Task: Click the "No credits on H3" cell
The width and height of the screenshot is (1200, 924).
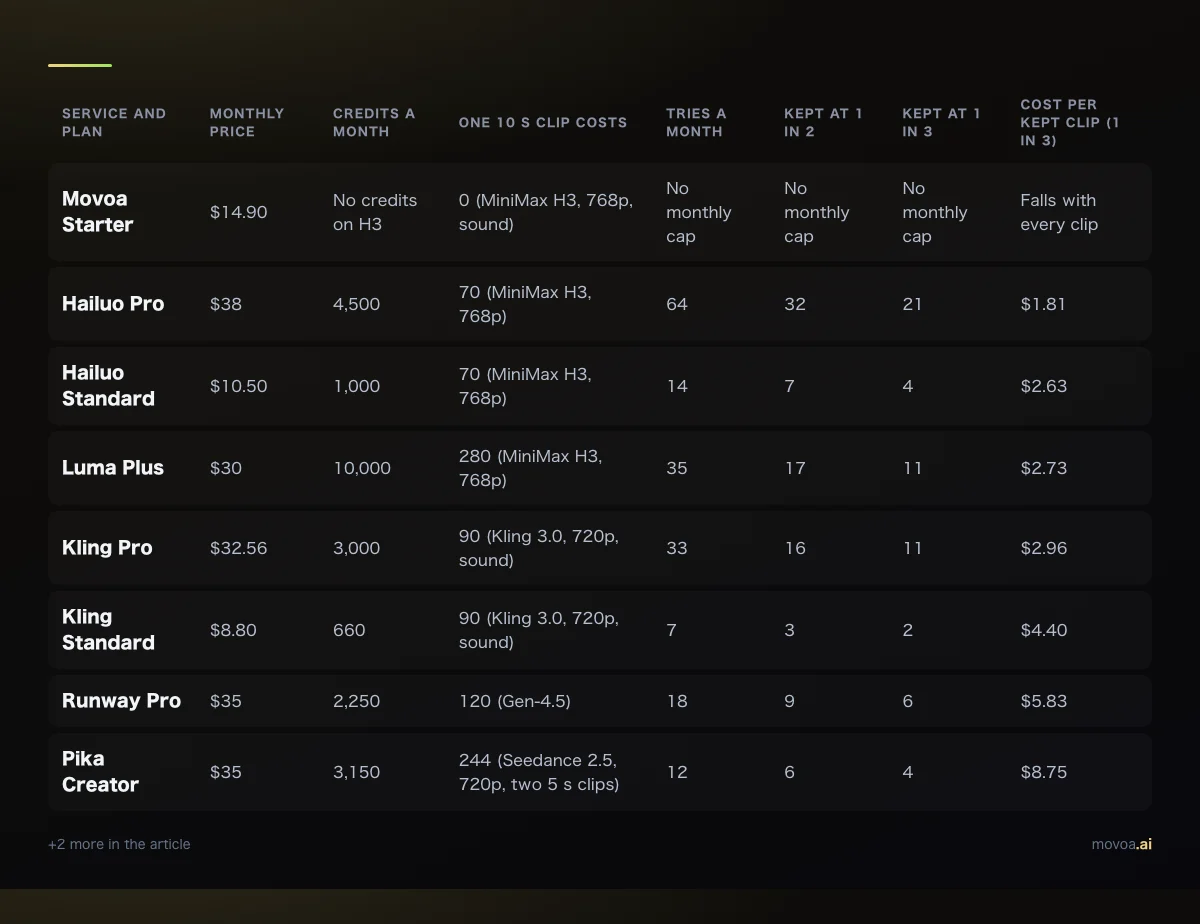Action: (375, 212)
